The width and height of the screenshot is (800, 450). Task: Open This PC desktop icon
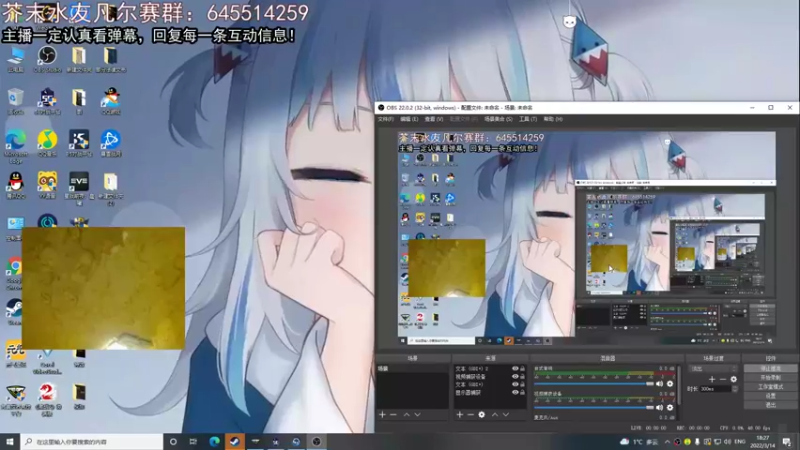pyautogui.click(x=15, y=59)
